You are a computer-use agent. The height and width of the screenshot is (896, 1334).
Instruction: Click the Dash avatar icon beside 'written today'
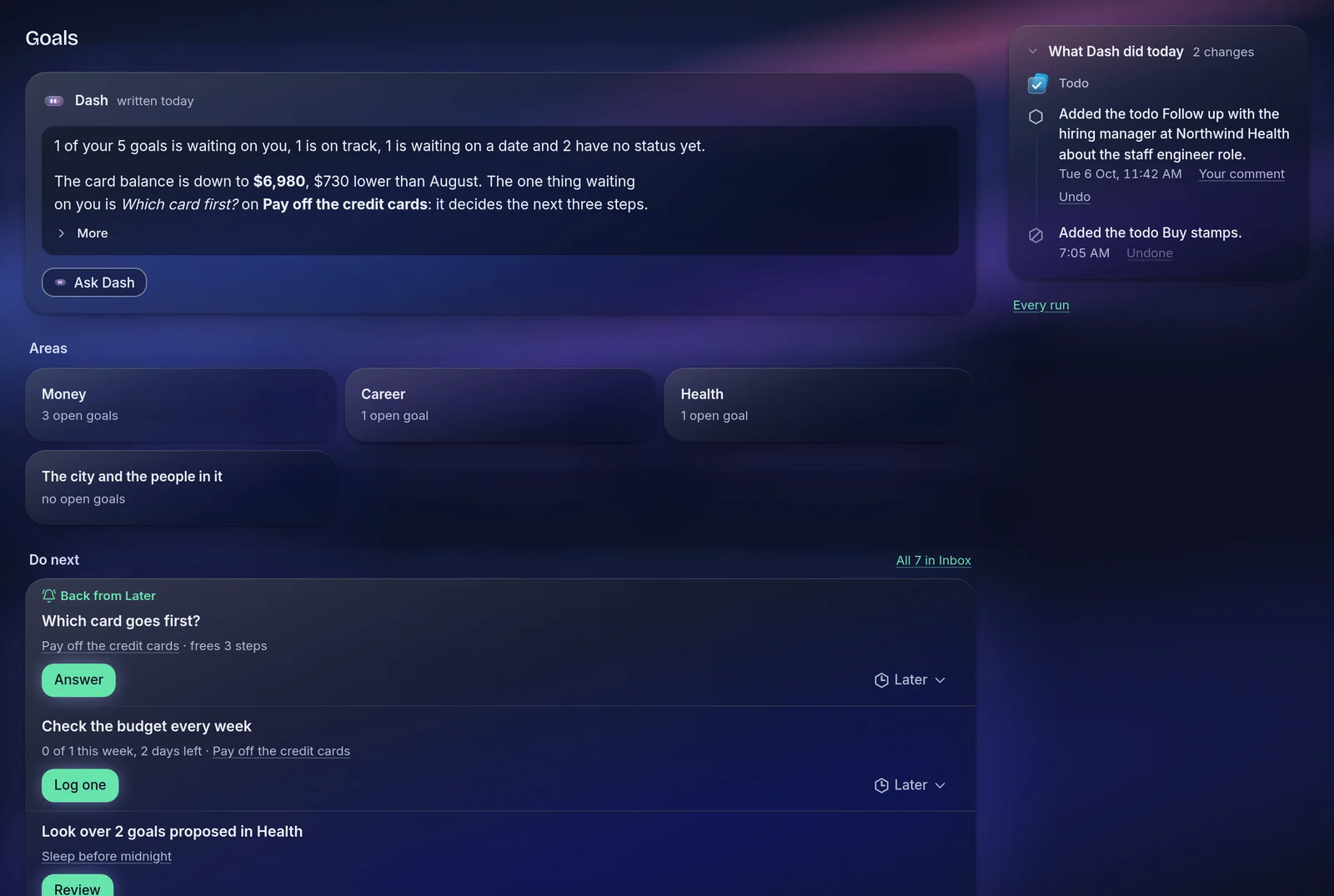54,101
